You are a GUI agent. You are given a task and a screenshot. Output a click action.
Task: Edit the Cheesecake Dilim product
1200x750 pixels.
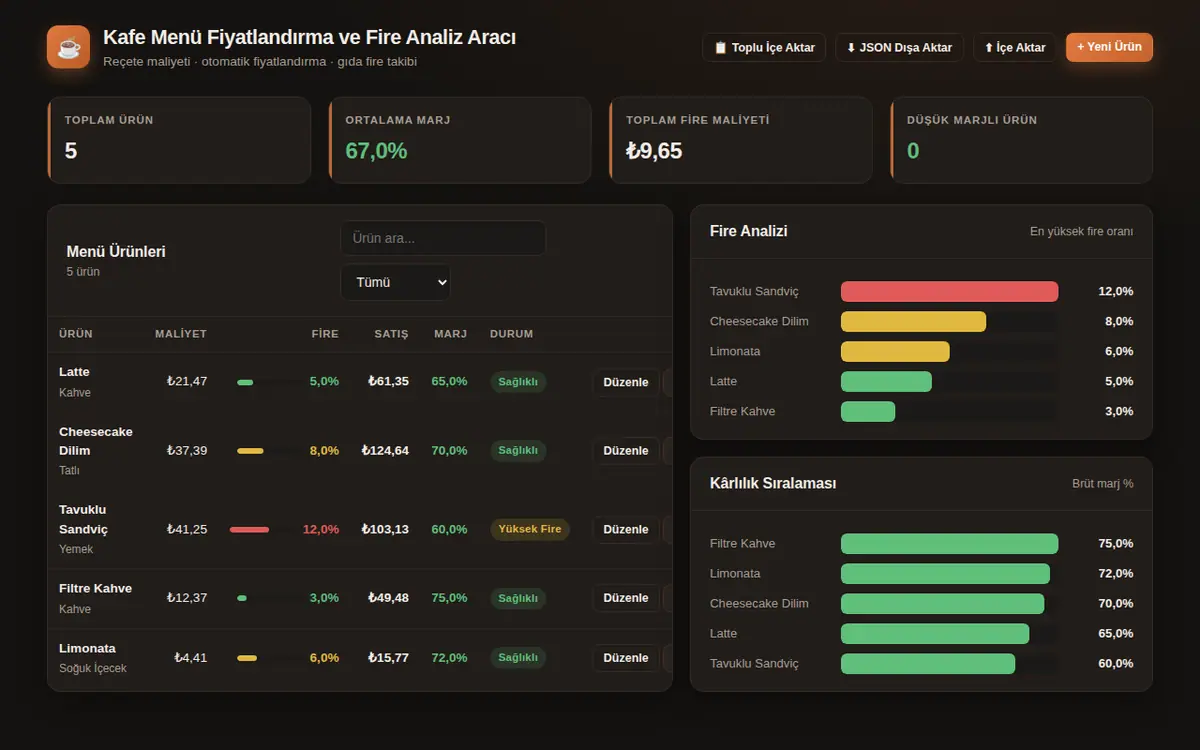626,451
